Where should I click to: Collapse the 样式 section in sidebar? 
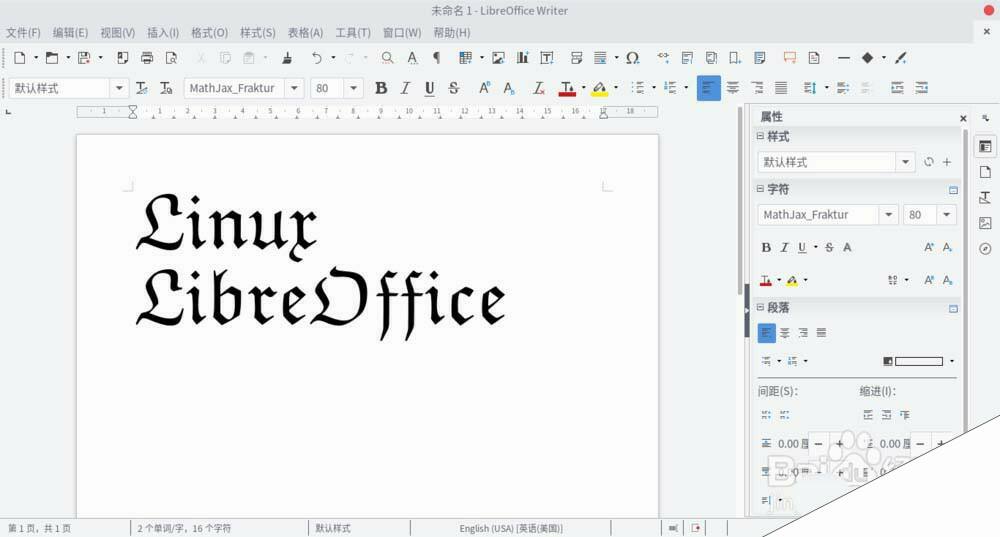[760, 136]
